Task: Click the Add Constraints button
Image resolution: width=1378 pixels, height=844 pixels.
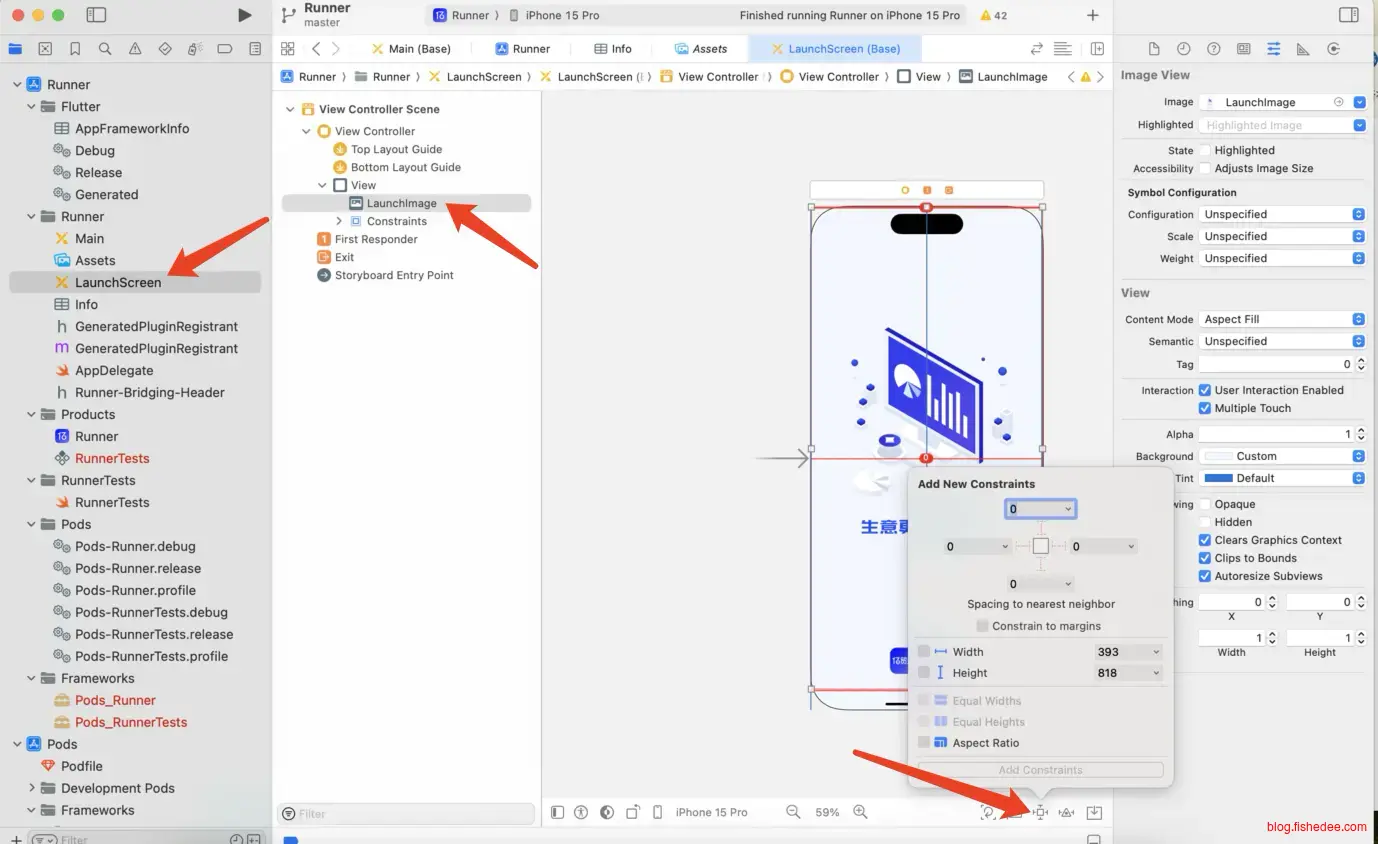Action: 1040,770
